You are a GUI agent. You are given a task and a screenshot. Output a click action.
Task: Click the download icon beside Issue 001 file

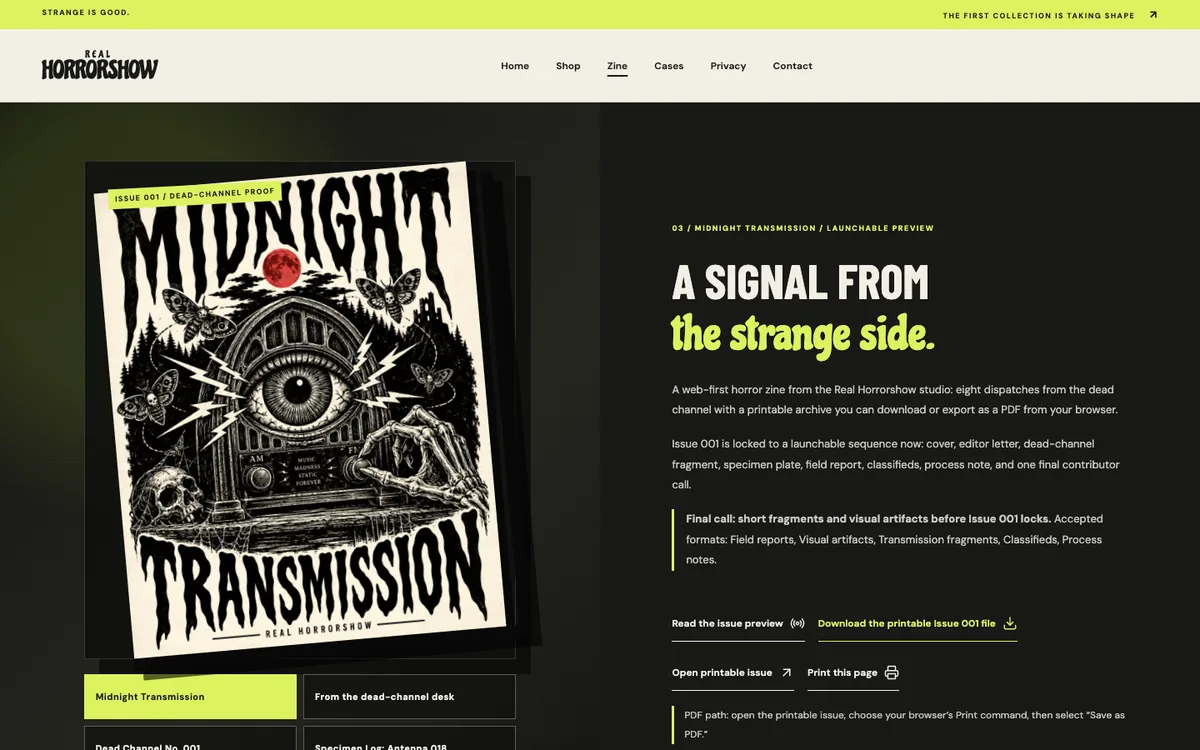coord(1010,623)
